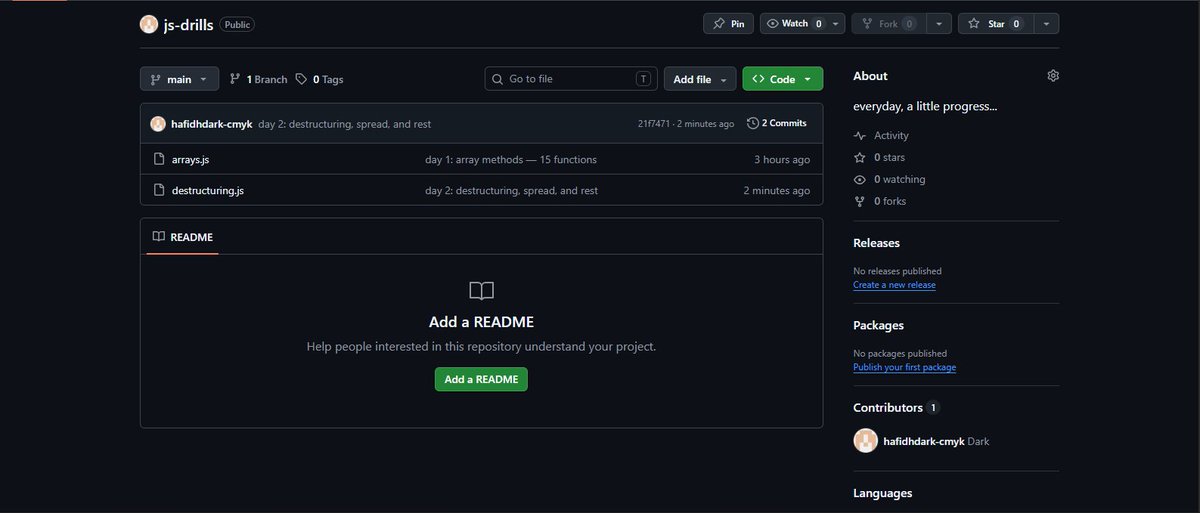This screenshot has width=1200, height=513.
Task: Open the 0 forks link
Action: (880, 201)
